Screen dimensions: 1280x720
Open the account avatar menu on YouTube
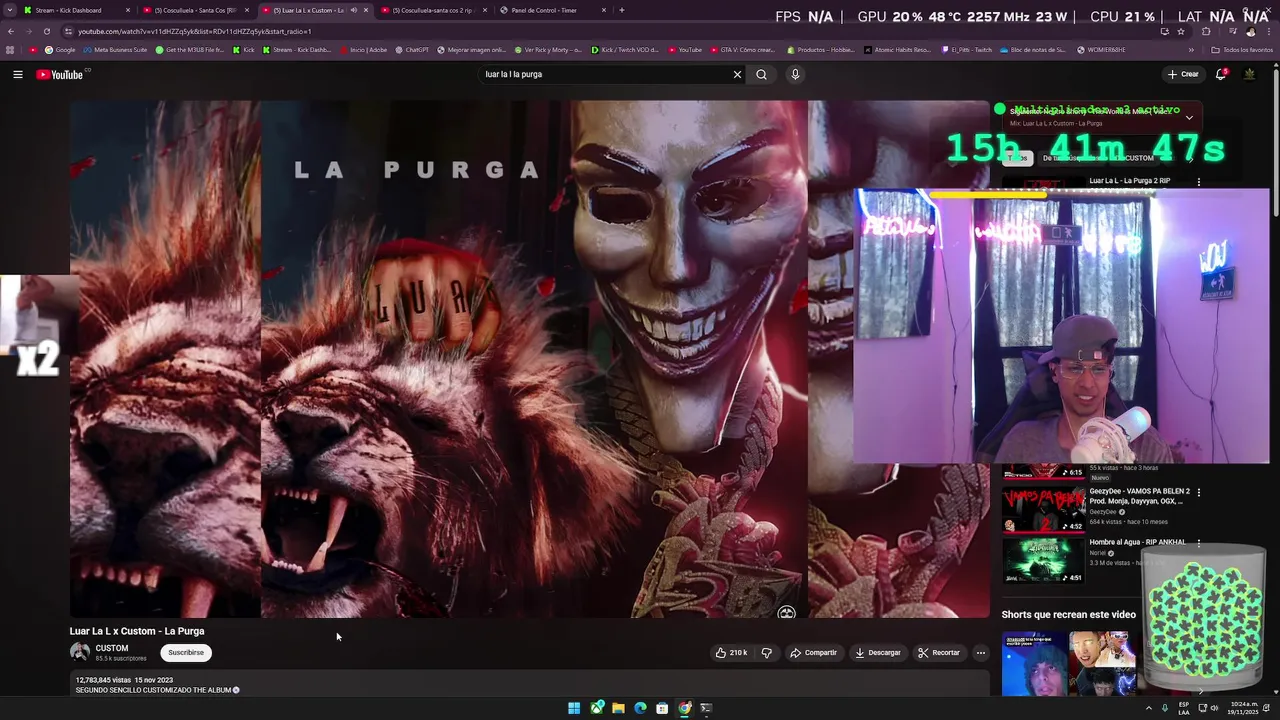click(x=1250, y=74)
